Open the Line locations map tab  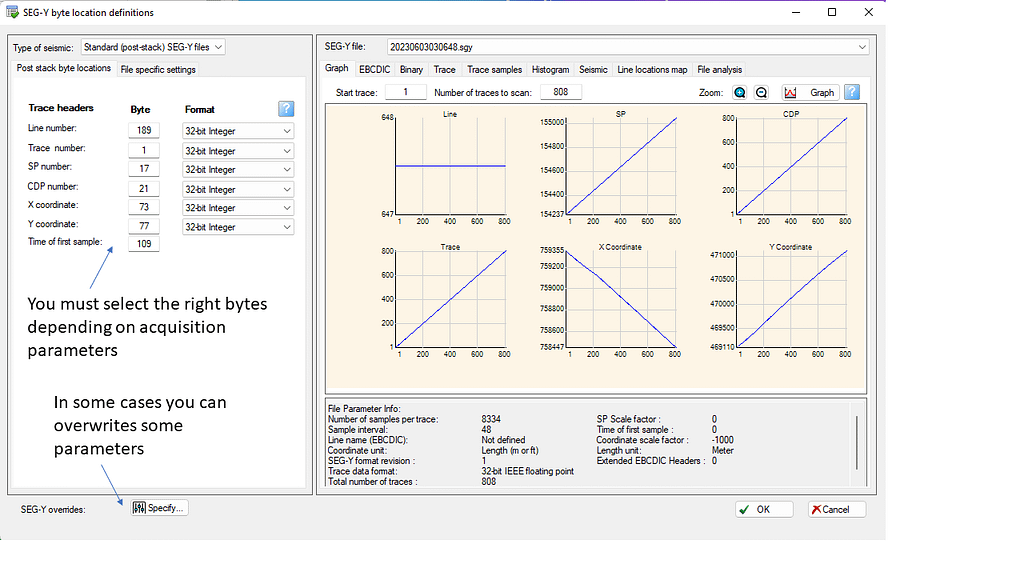click(652, 70)
